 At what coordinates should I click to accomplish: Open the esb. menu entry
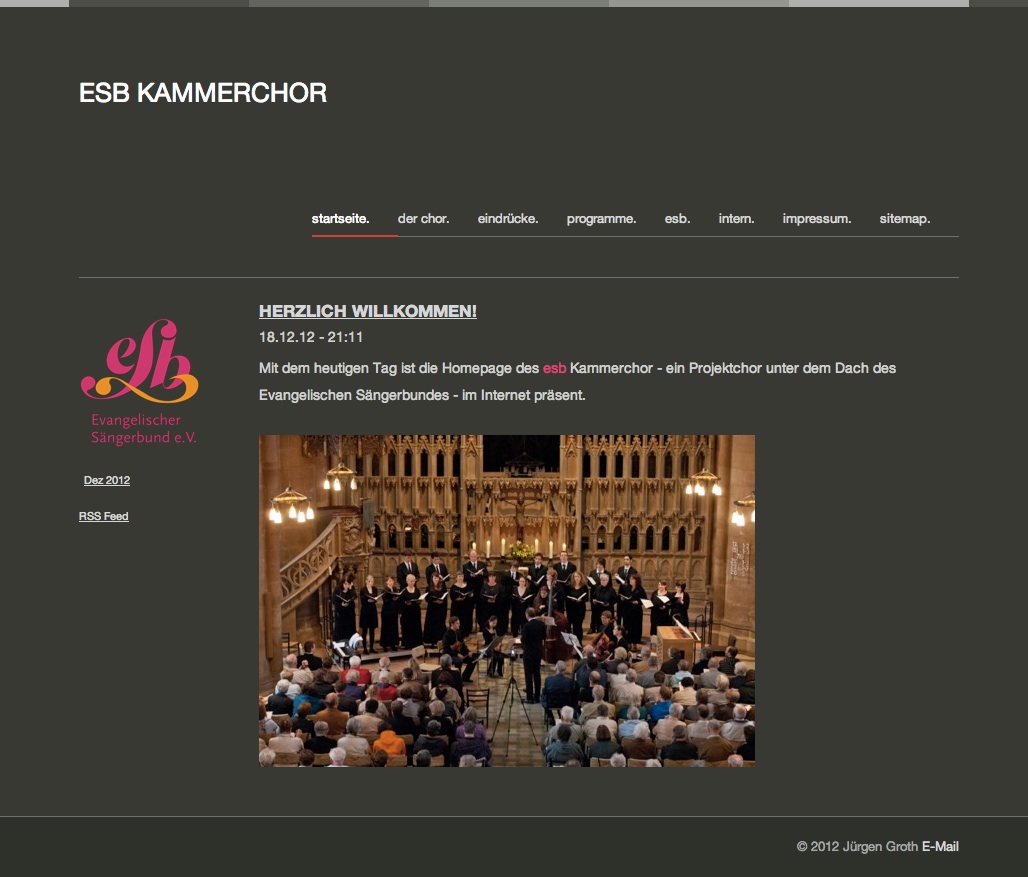(677, 219)
